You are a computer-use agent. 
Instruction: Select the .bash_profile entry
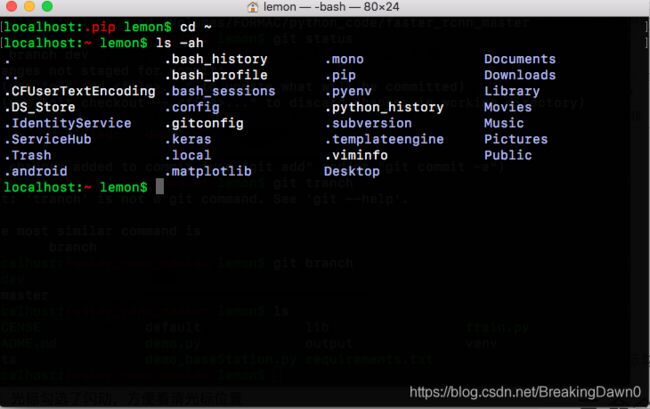pos(216,75)
